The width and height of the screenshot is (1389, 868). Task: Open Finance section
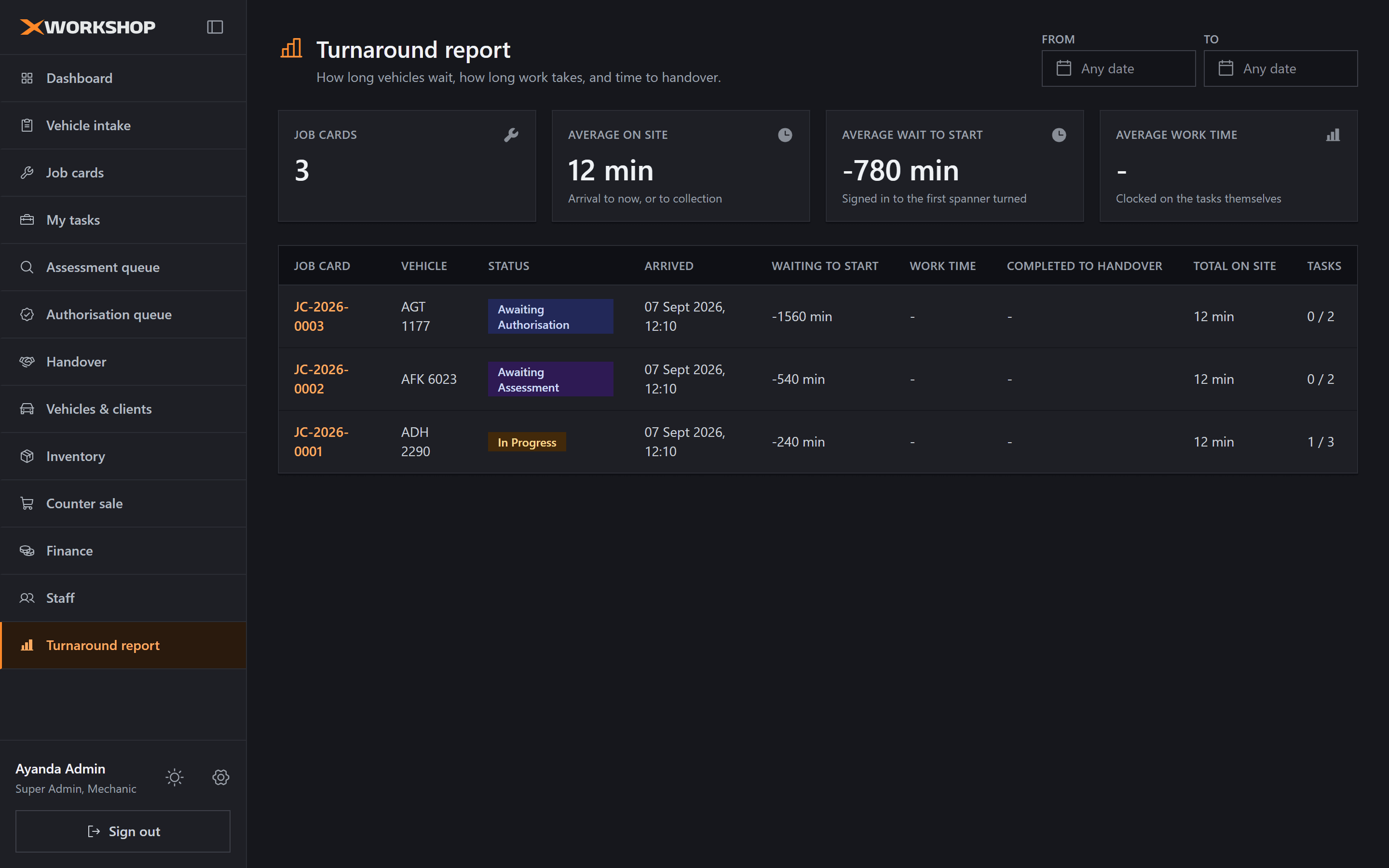point(123,551)
